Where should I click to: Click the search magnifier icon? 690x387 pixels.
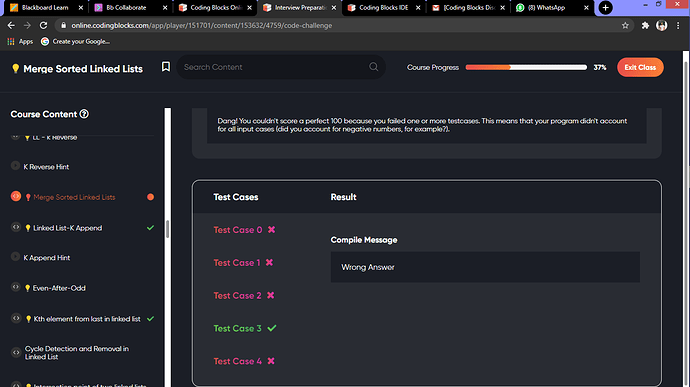tap(374, 67)
